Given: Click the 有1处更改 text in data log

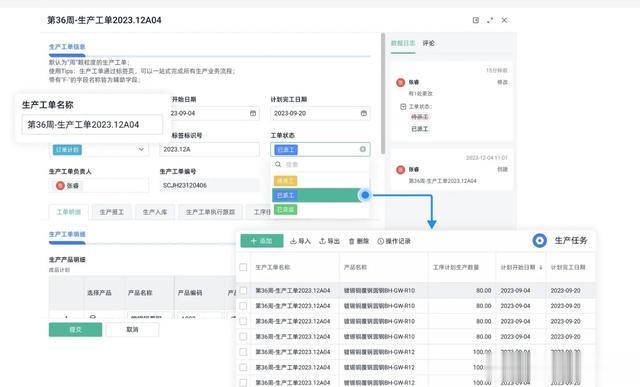Looking at the screenshot, I should click(x=420, y=93).
